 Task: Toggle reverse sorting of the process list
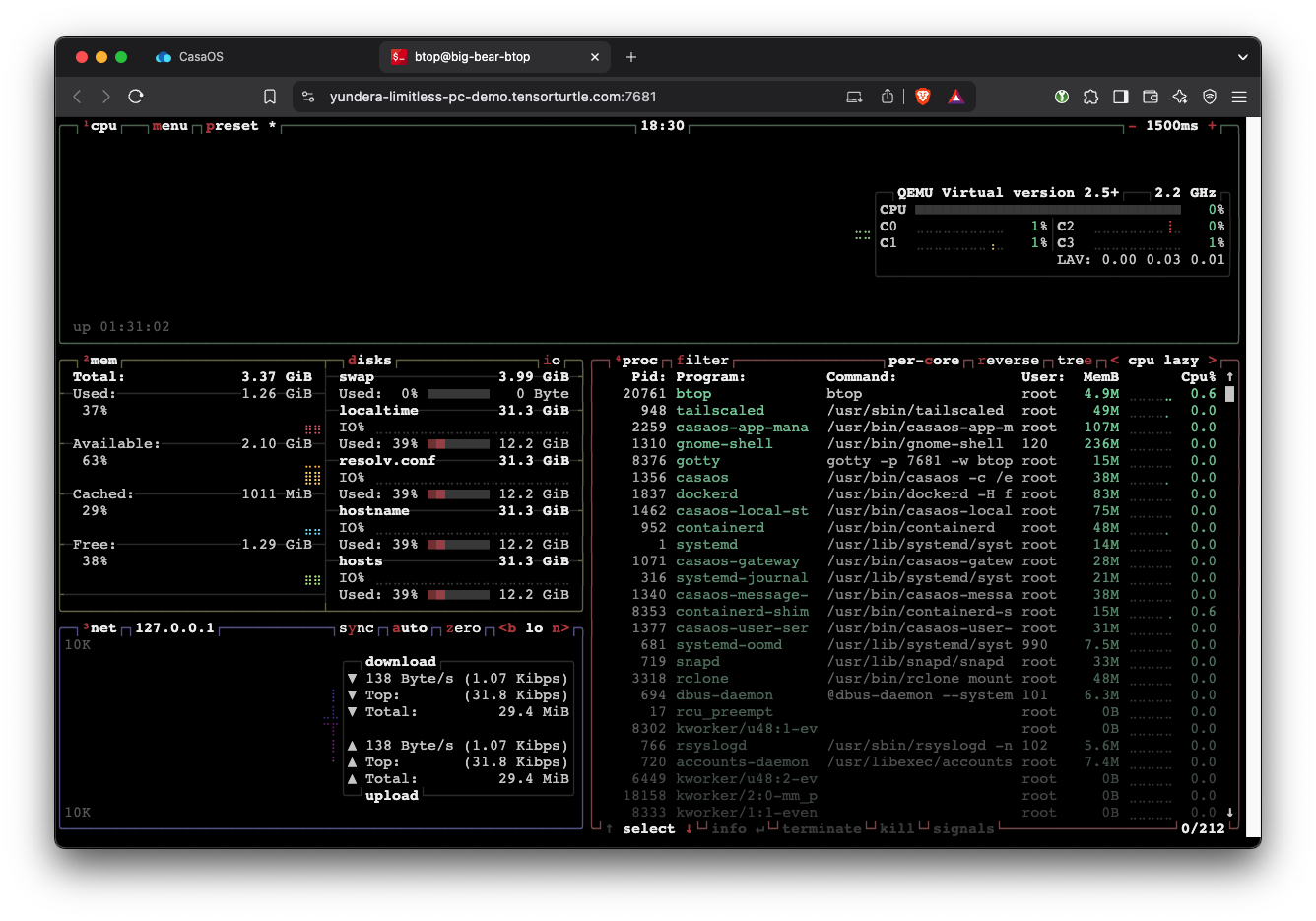1008,361
